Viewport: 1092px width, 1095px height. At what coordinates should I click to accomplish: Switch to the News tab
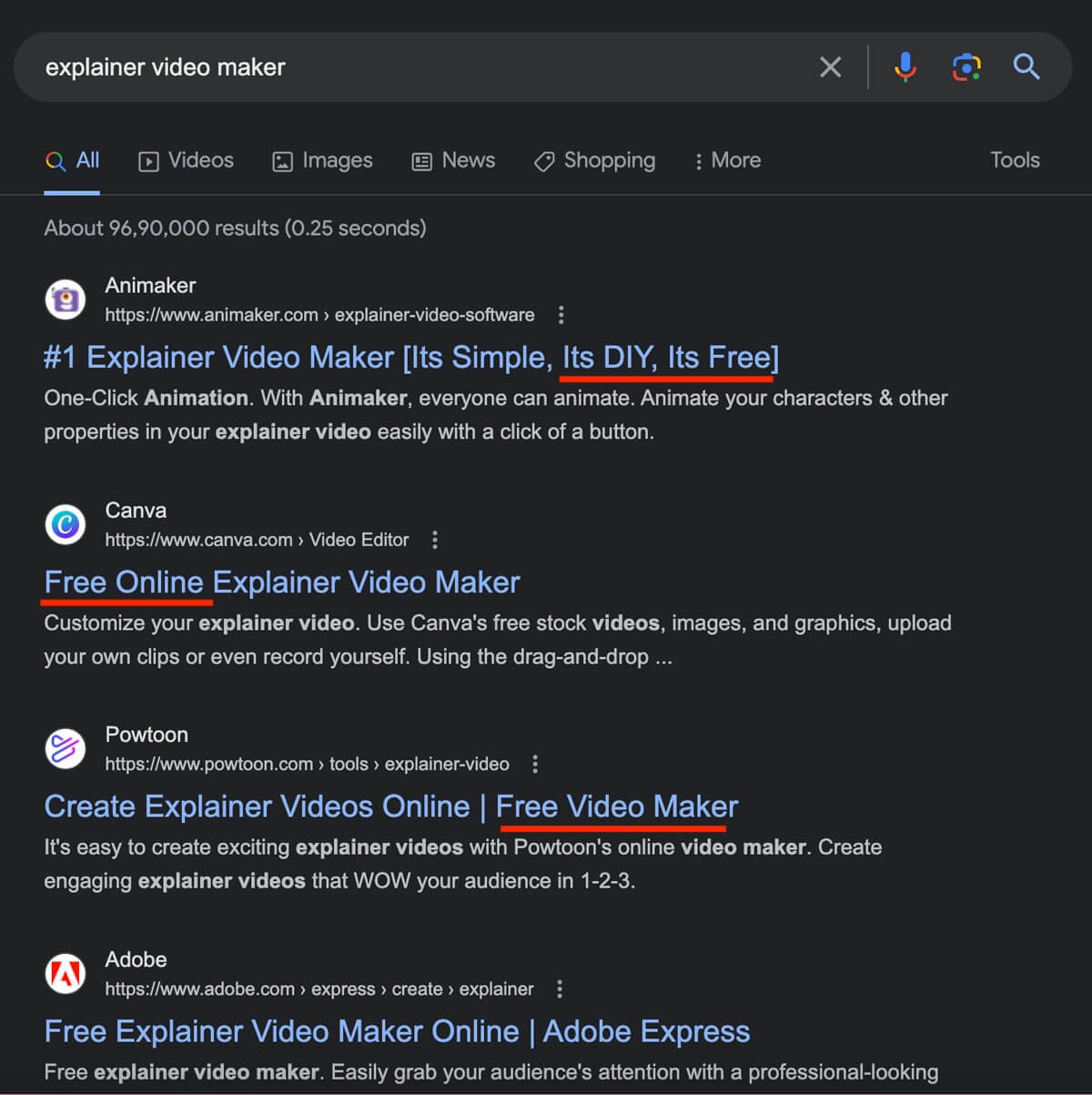point(453,161)
